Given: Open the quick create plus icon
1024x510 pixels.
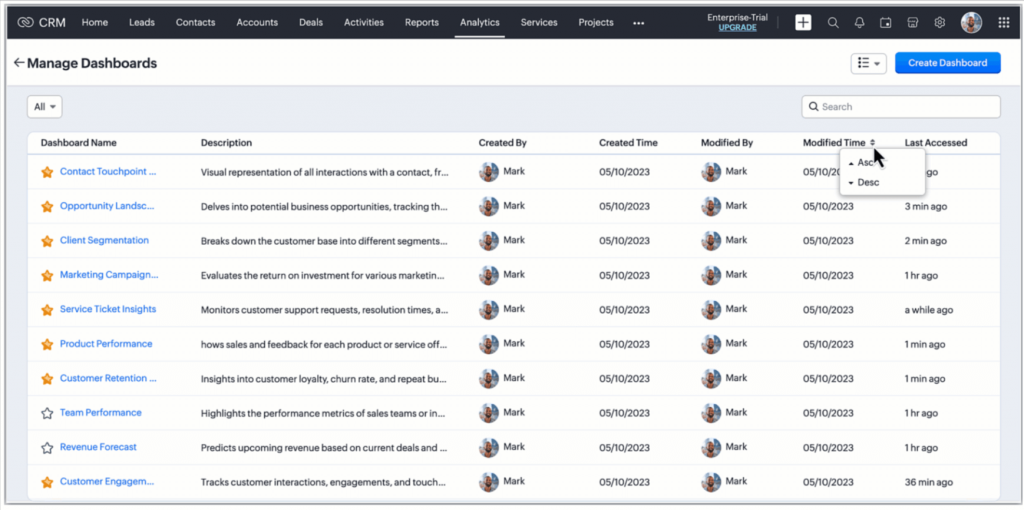Looking at the screenshot, I should 803,22.
